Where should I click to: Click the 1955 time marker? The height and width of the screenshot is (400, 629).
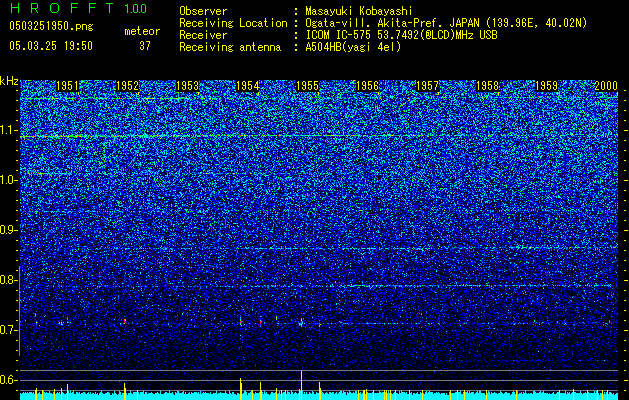307,86
